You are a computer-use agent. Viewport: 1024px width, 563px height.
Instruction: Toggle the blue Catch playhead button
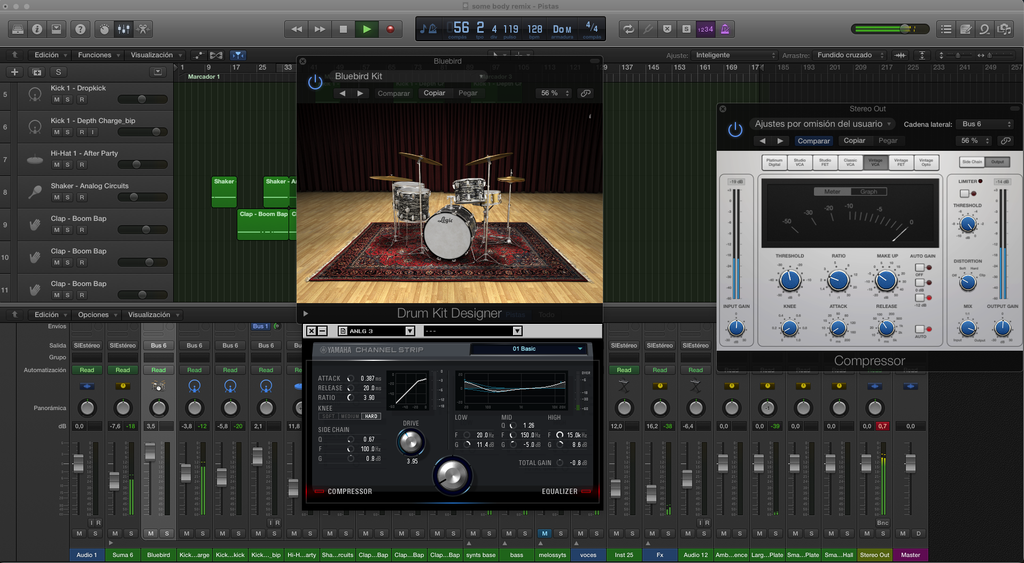238,55
